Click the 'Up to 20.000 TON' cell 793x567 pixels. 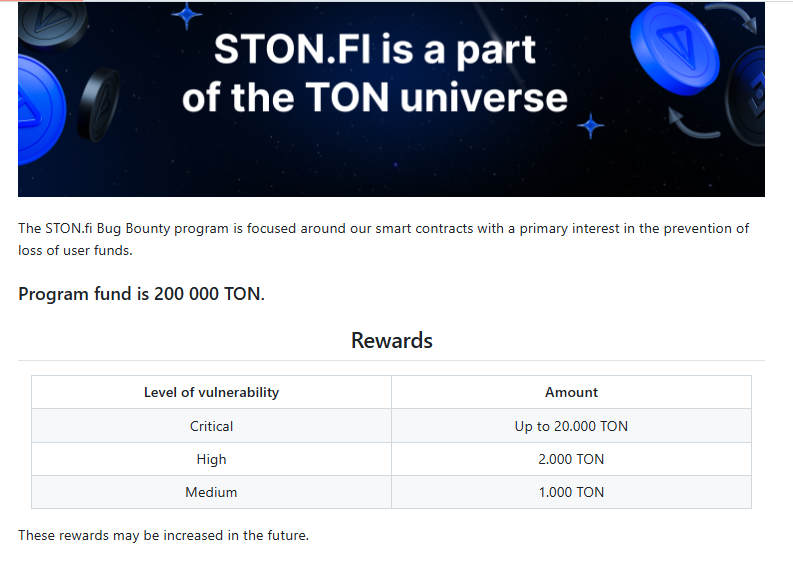tap(571, 426)
